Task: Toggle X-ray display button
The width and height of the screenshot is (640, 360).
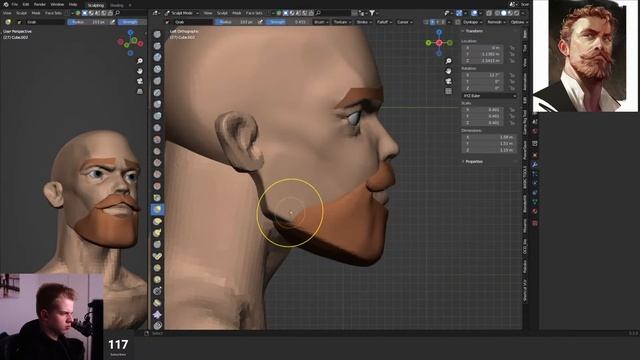Action: (489, 13)
